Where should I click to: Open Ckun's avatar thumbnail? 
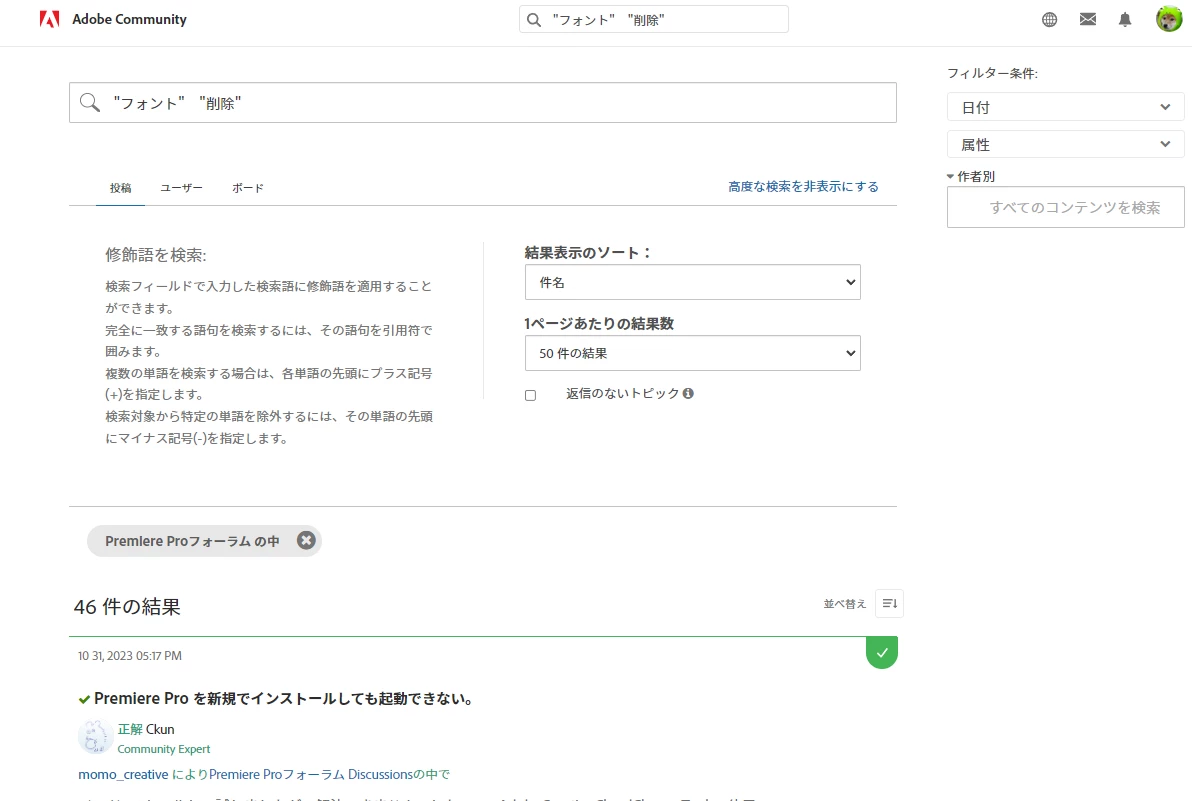(96, 736)
